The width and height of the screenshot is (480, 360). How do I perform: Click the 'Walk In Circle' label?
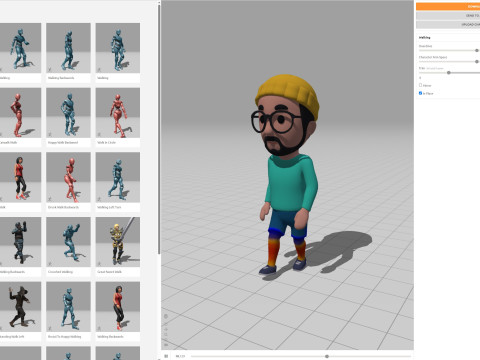tap(106, 143)
